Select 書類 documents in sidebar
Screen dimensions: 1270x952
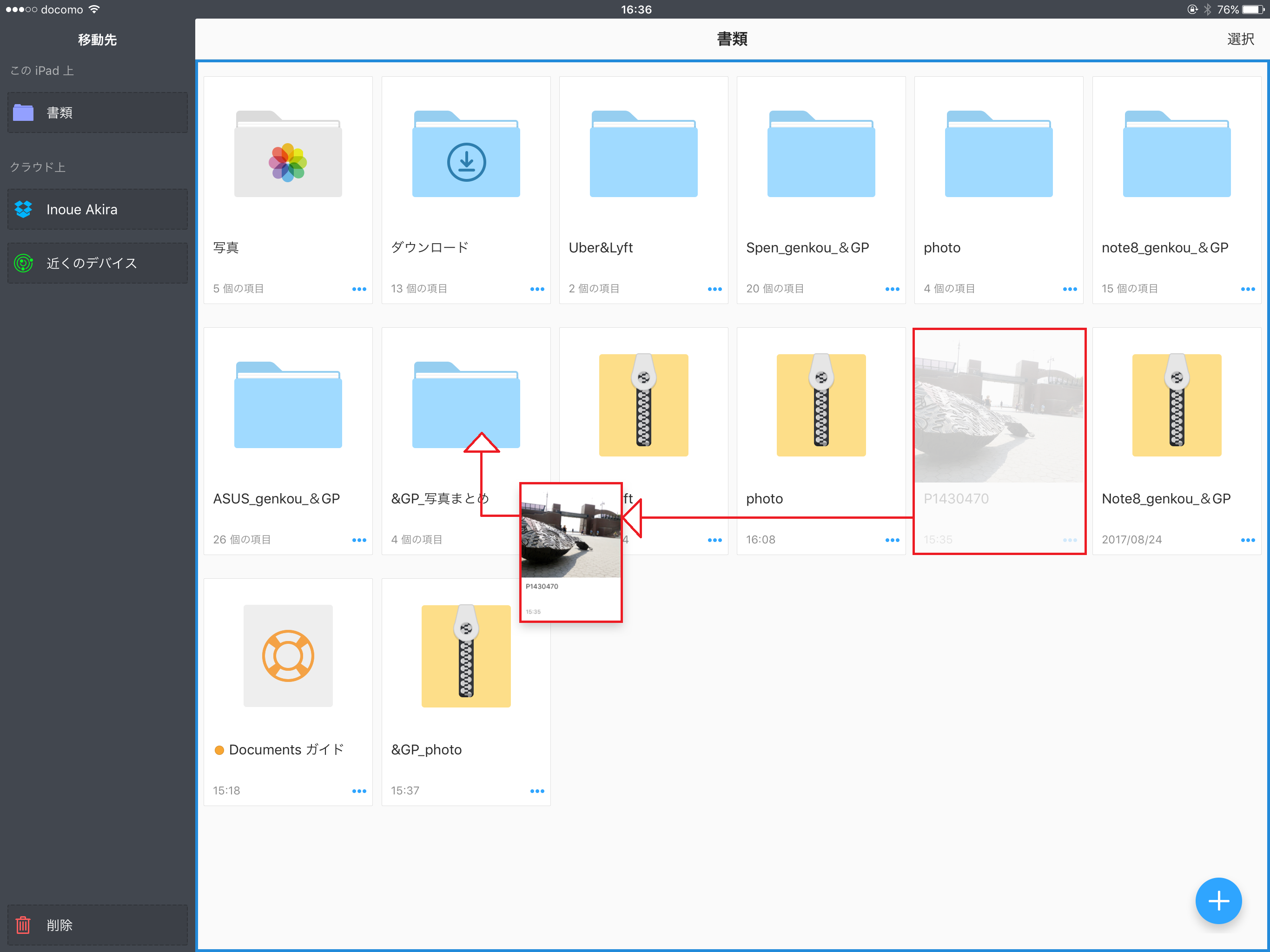point(97,112)
